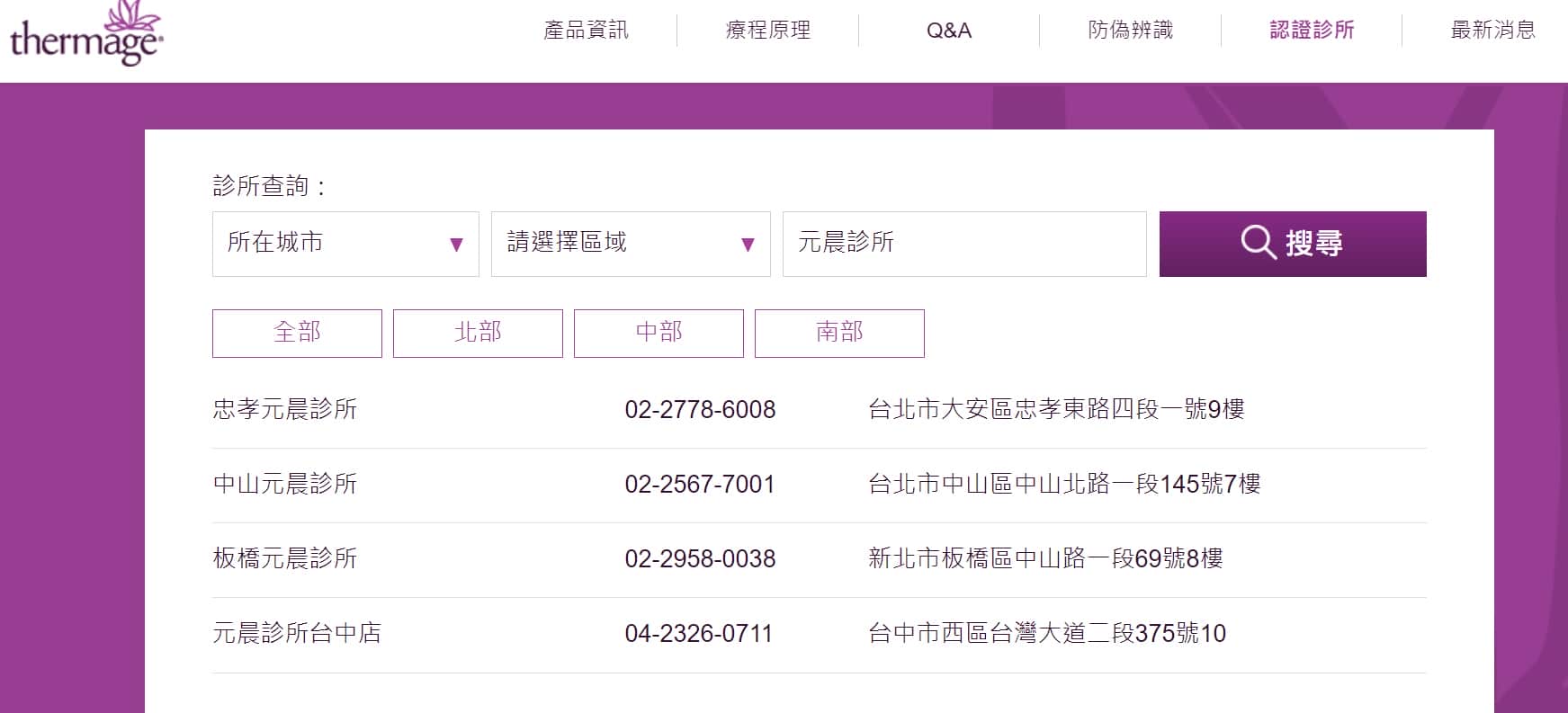Screen dimensions: 1568x713
Task: Filter clinics by 南部
Action: [x=839, y=334]
